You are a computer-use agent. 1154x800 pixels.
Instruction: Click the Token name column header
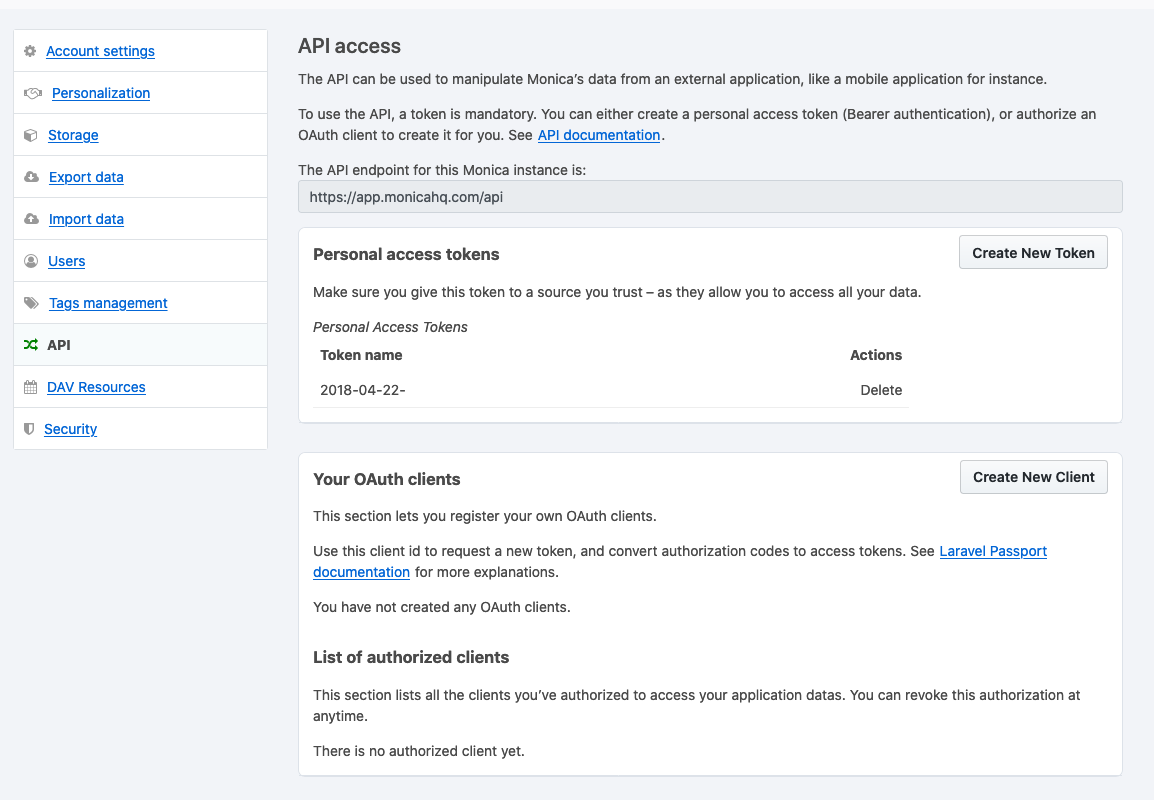click(361, 355)
